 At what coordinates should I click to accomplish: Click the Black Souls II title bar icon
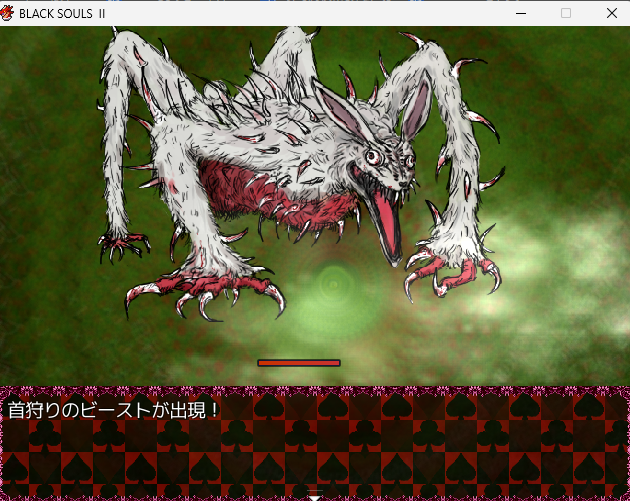click(x=9, y=13)
